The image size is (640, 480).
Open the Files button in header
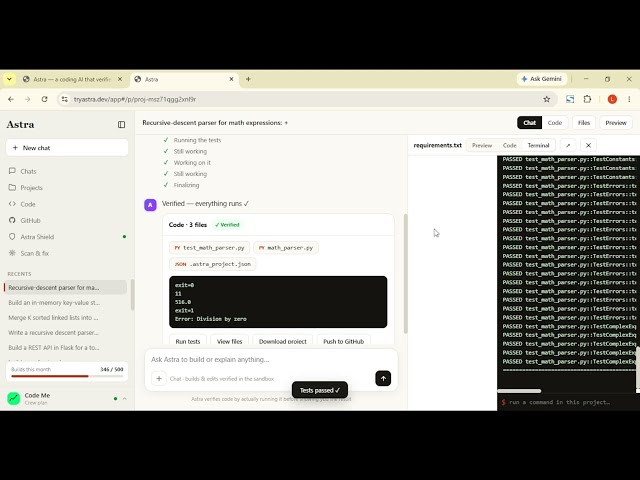coord(584,122)
